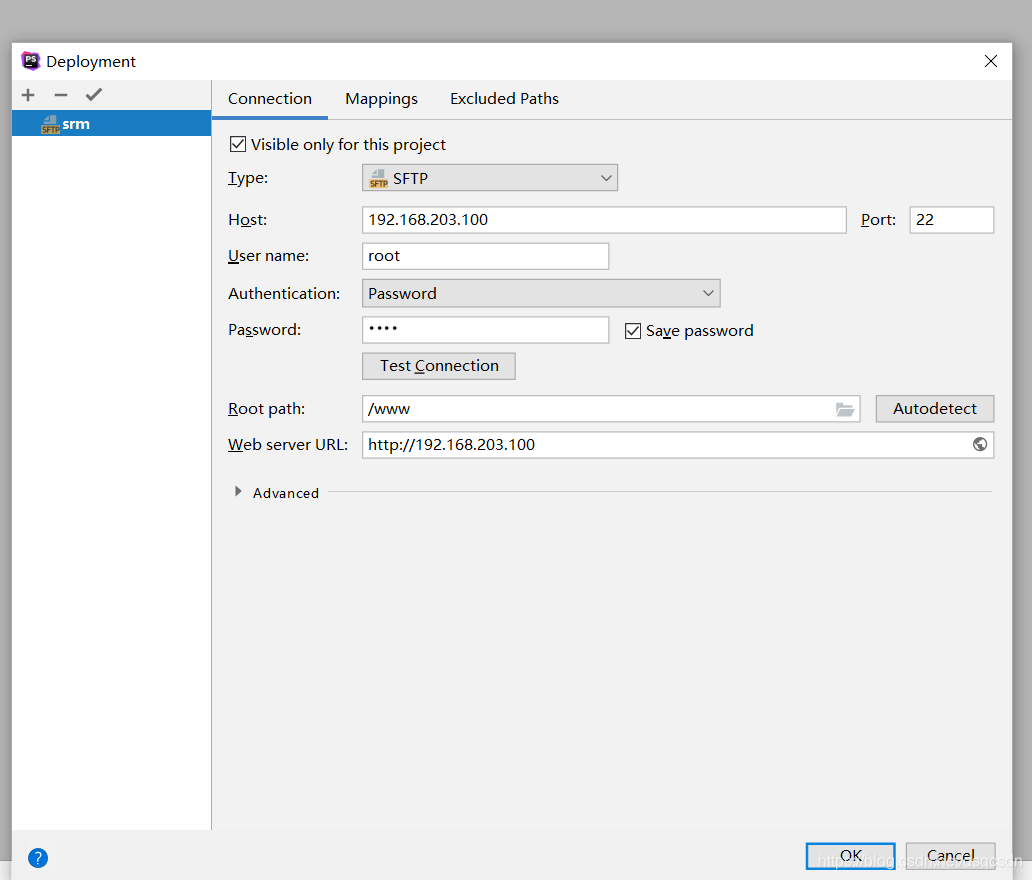The height and width of the screenshot is (880, 1032).
Task: Open the Authentication dropdown
Action: coord(541,293)
